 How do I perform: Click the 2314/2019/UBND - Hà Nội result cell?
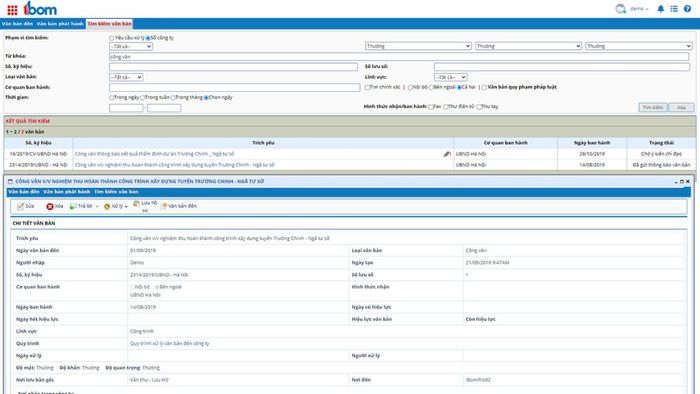click(x=38, y=165)
